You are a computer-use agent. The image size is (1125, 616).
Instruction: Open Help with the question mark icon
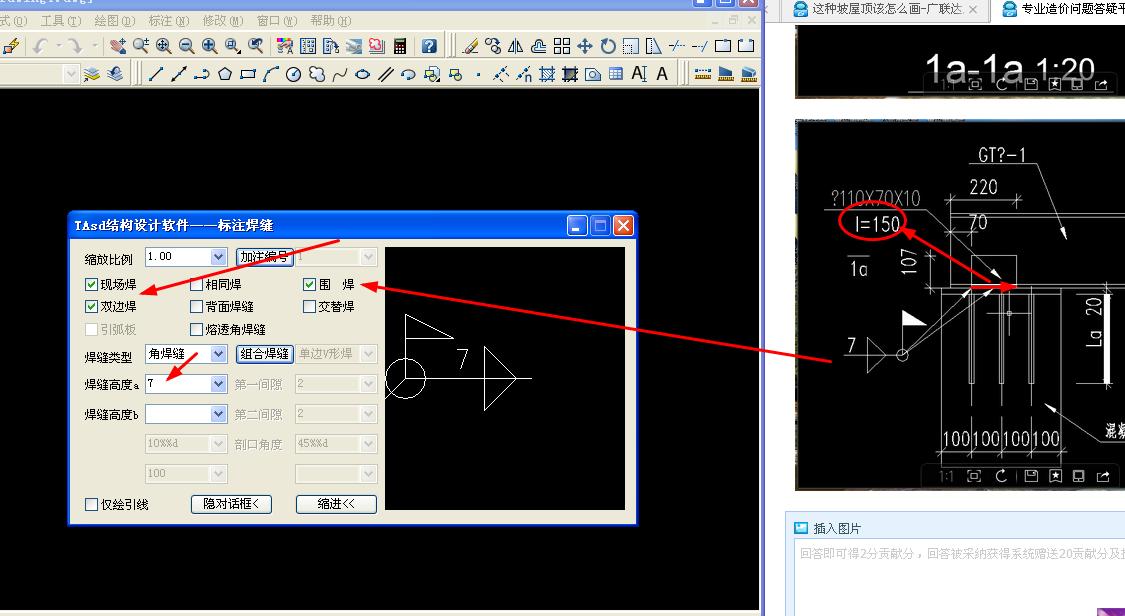(x=429, y=46)
